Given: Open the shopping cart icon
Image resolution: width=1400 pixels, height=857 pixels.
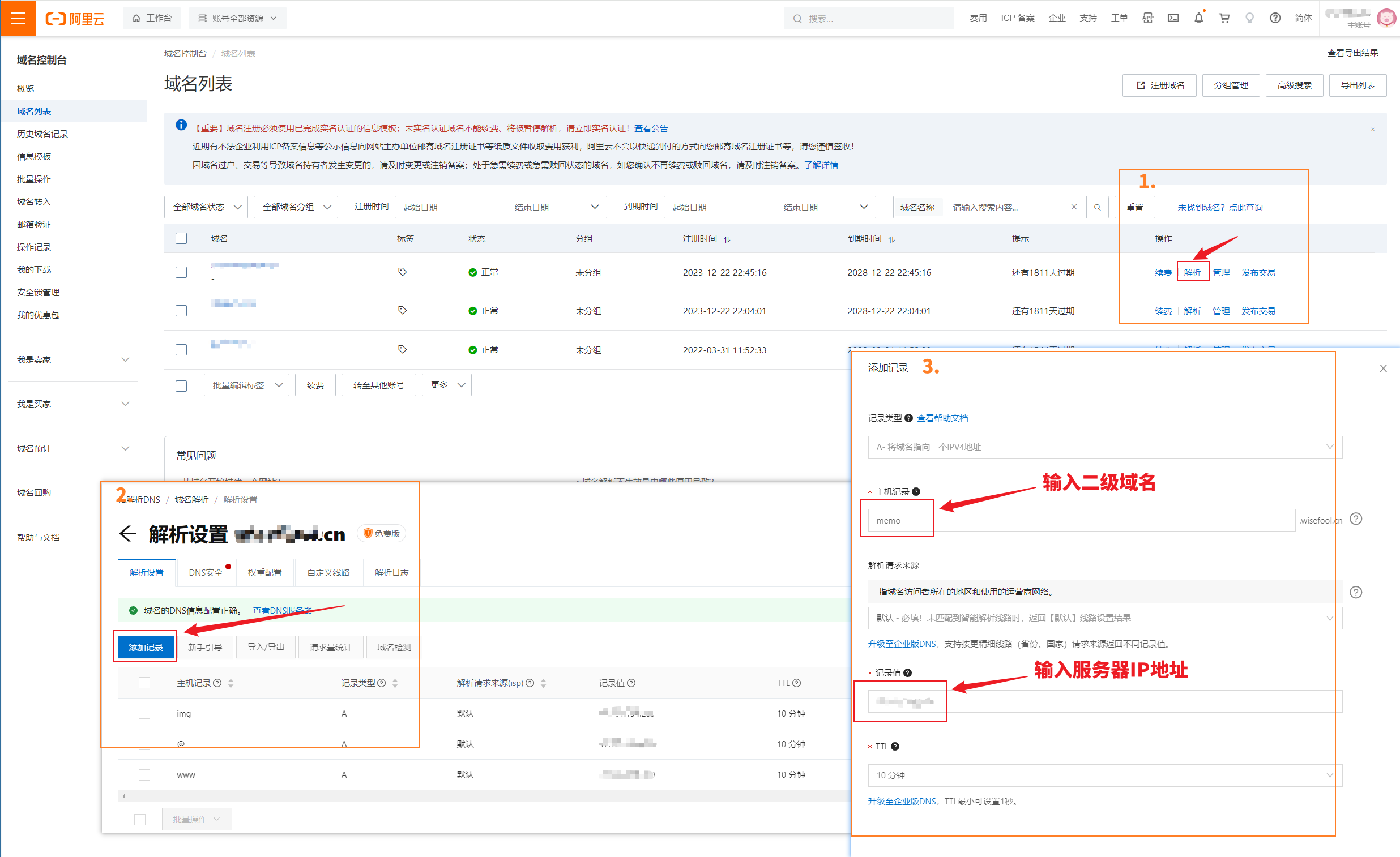Looking at the screenshot, I should coord(1224,18).
